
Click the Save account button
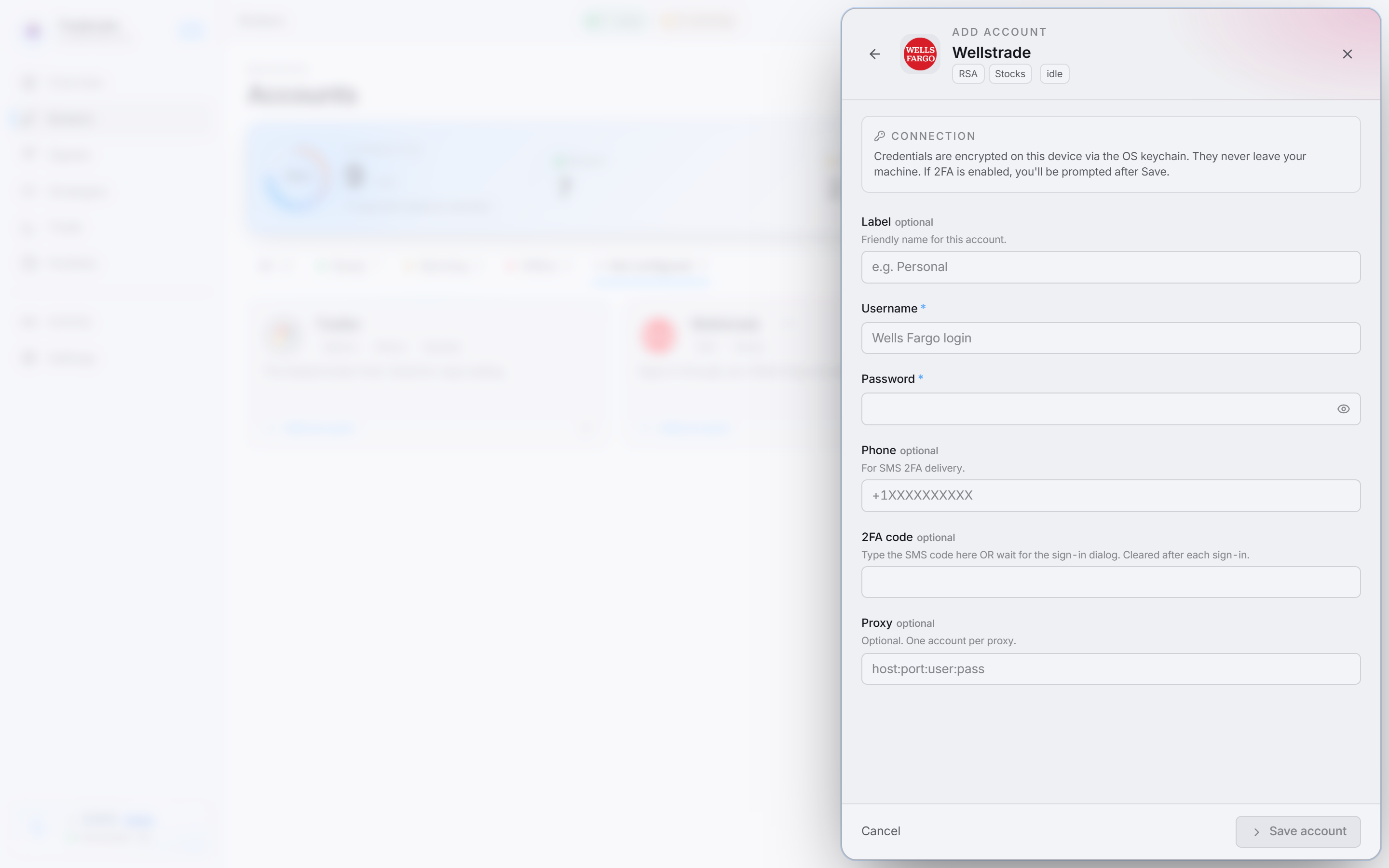tap(1298, 831)
